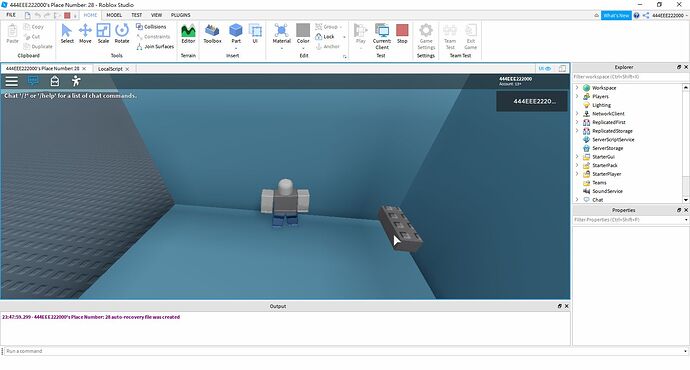This screenshot has height=370, width=690.
Task: Click the gray Color swatch
Action: point(303,30)
